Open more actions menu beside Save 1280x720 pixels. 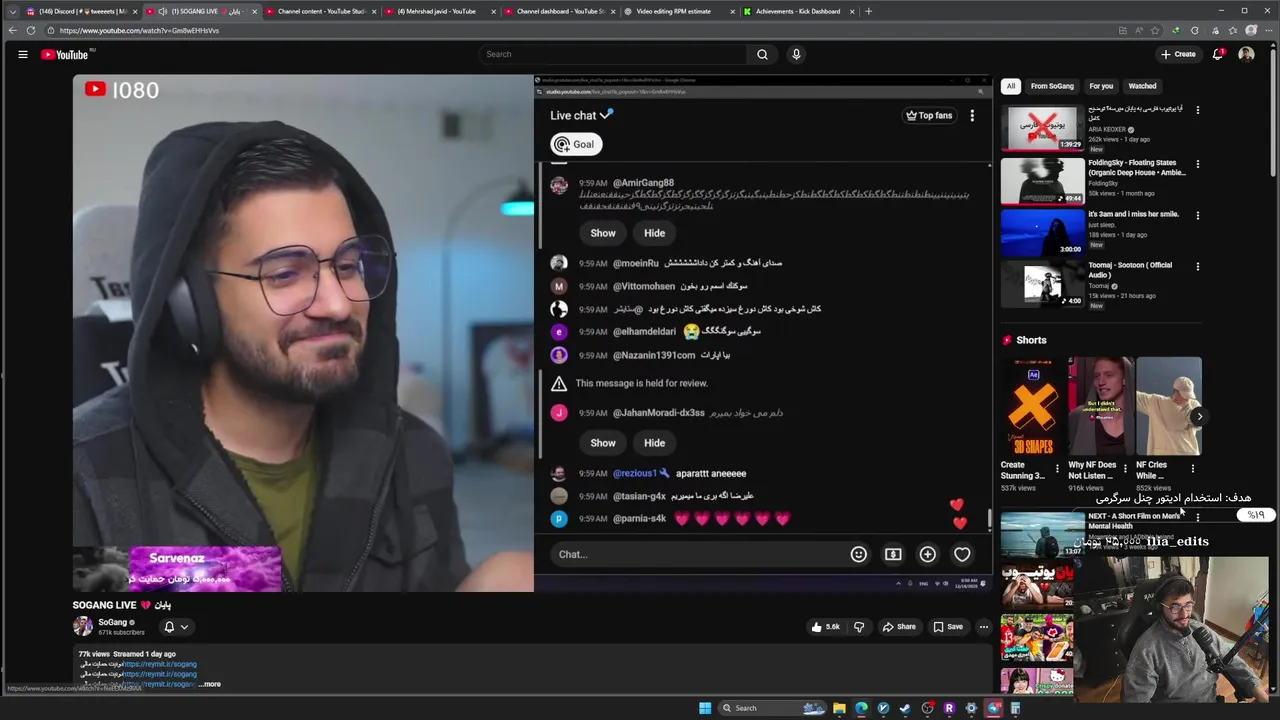pos(983,627)
